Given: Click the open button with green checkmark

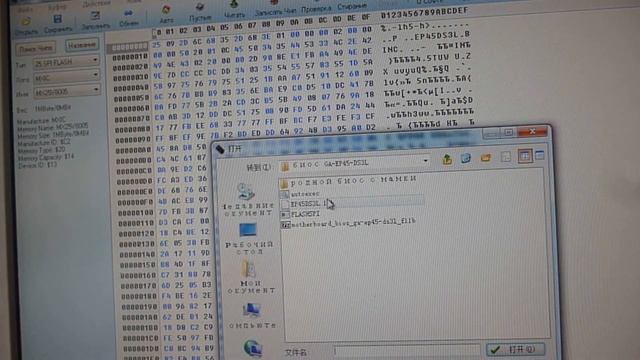Looking at the screenshot, I should [516, 349].
